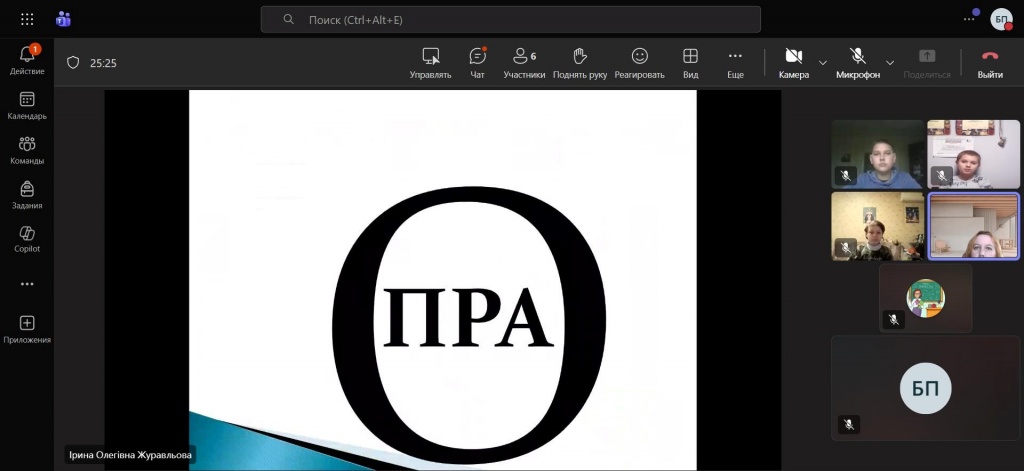
Task: Select the БП participant tile
Action: tap(926, 388)
